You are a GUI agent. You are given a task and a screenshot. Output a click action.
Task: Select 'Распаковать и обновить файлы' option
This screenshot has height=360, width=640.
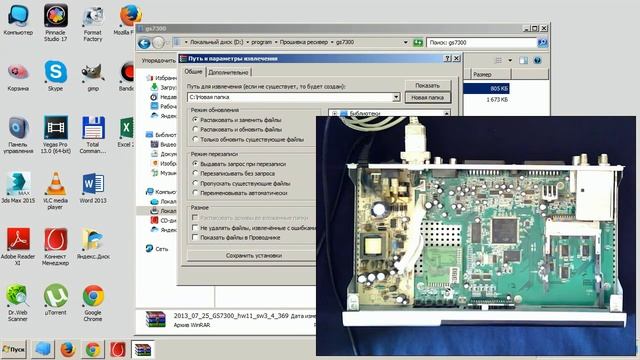tap(195, 129)
